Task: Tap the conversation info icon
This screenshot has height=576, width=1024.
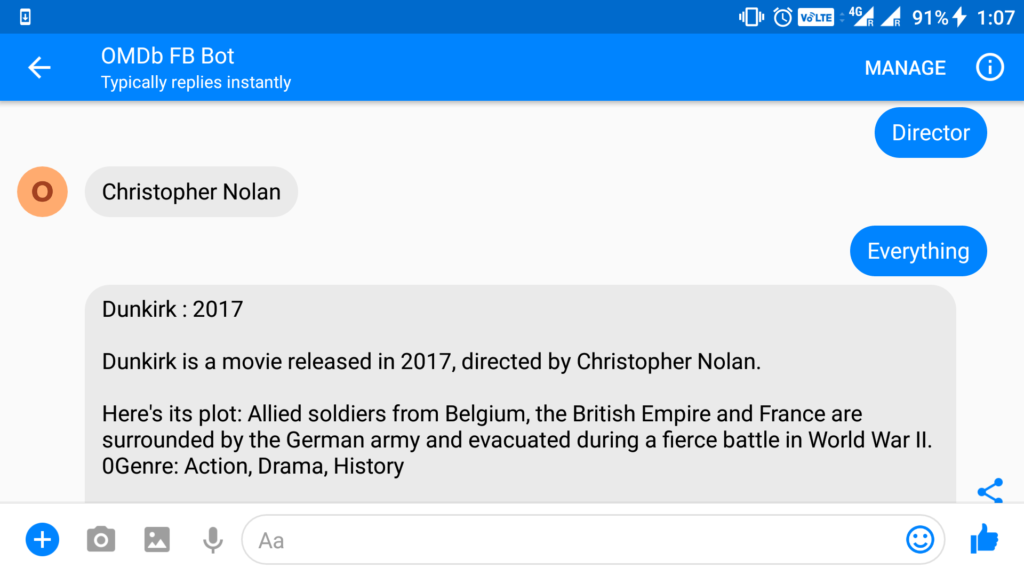Action: pyautogui.click(x=990, y=67)
